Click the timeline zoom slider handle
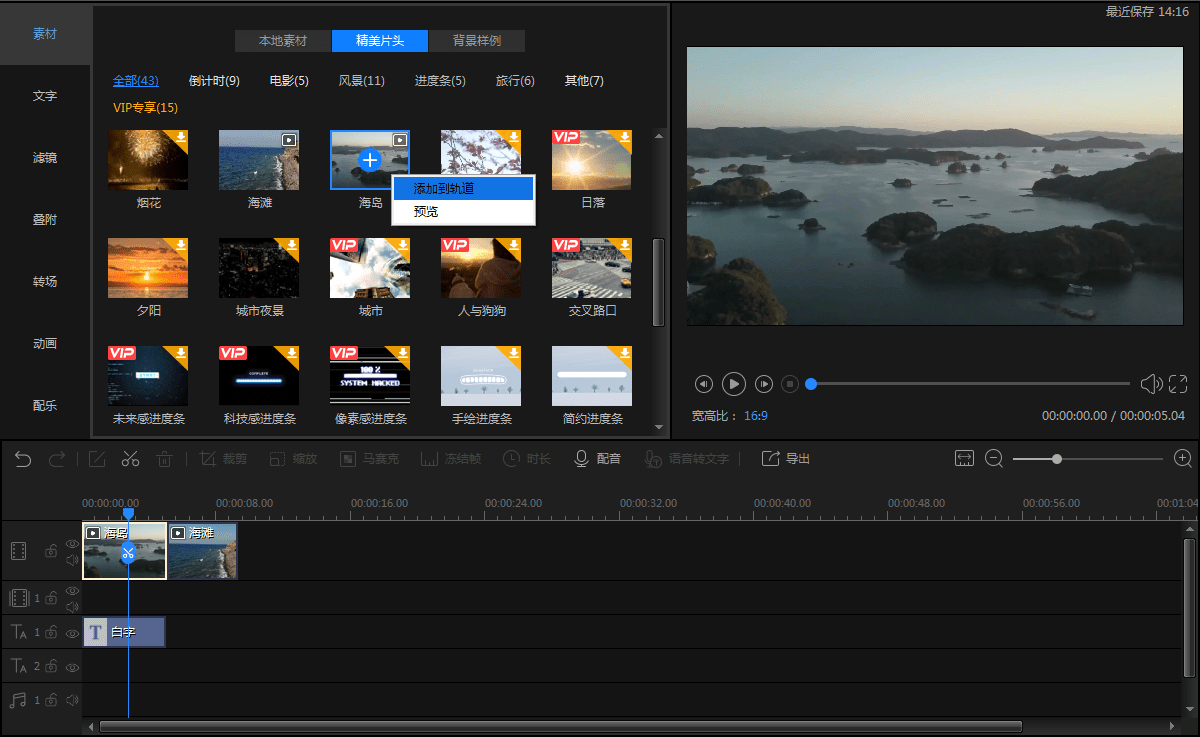1200x737 pixels. (x=1056, y=459)
